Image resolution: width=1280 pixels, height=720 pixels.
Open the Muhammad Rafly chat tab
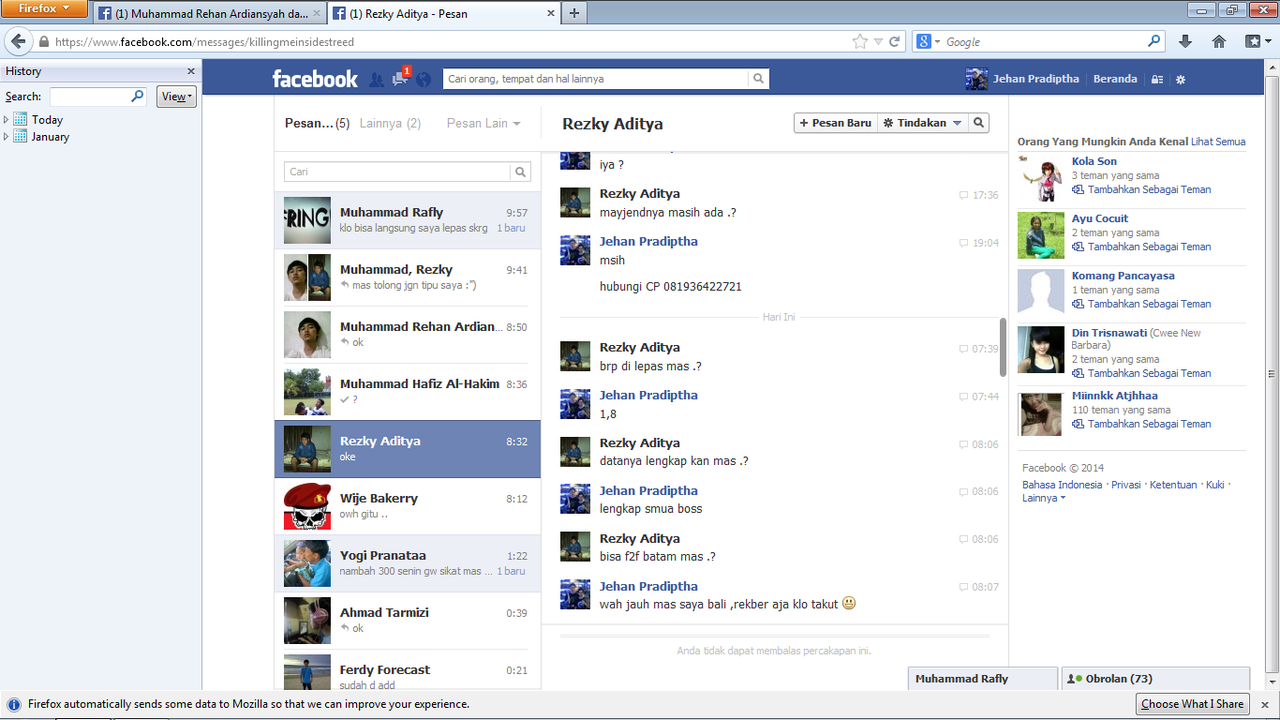click(982, 679)
